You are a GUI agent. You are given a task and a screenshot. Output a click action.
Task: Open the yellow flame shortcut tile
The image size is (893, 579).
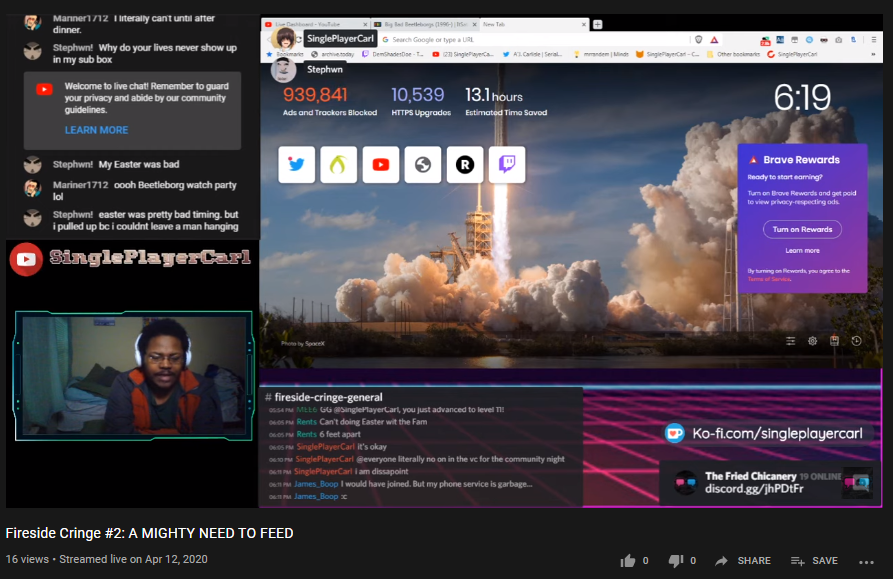click(338, 165)
